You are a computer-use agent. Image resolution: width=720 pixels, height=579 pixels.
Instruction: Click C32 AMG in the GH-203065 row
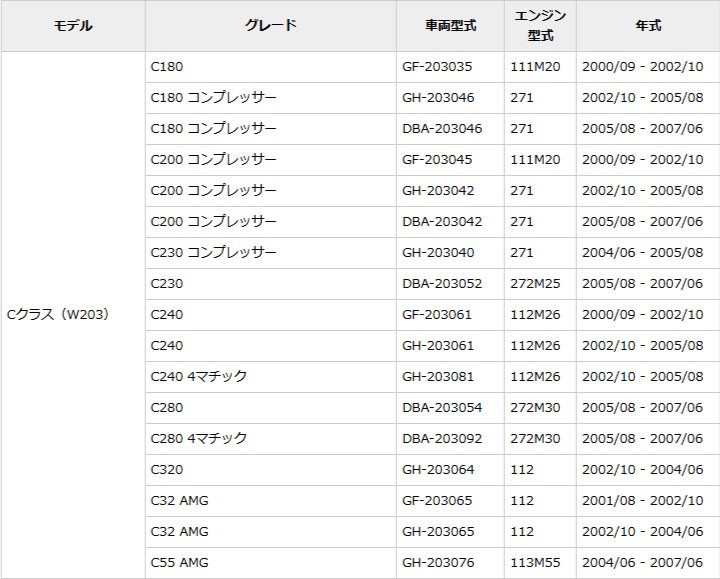(271, 532)
